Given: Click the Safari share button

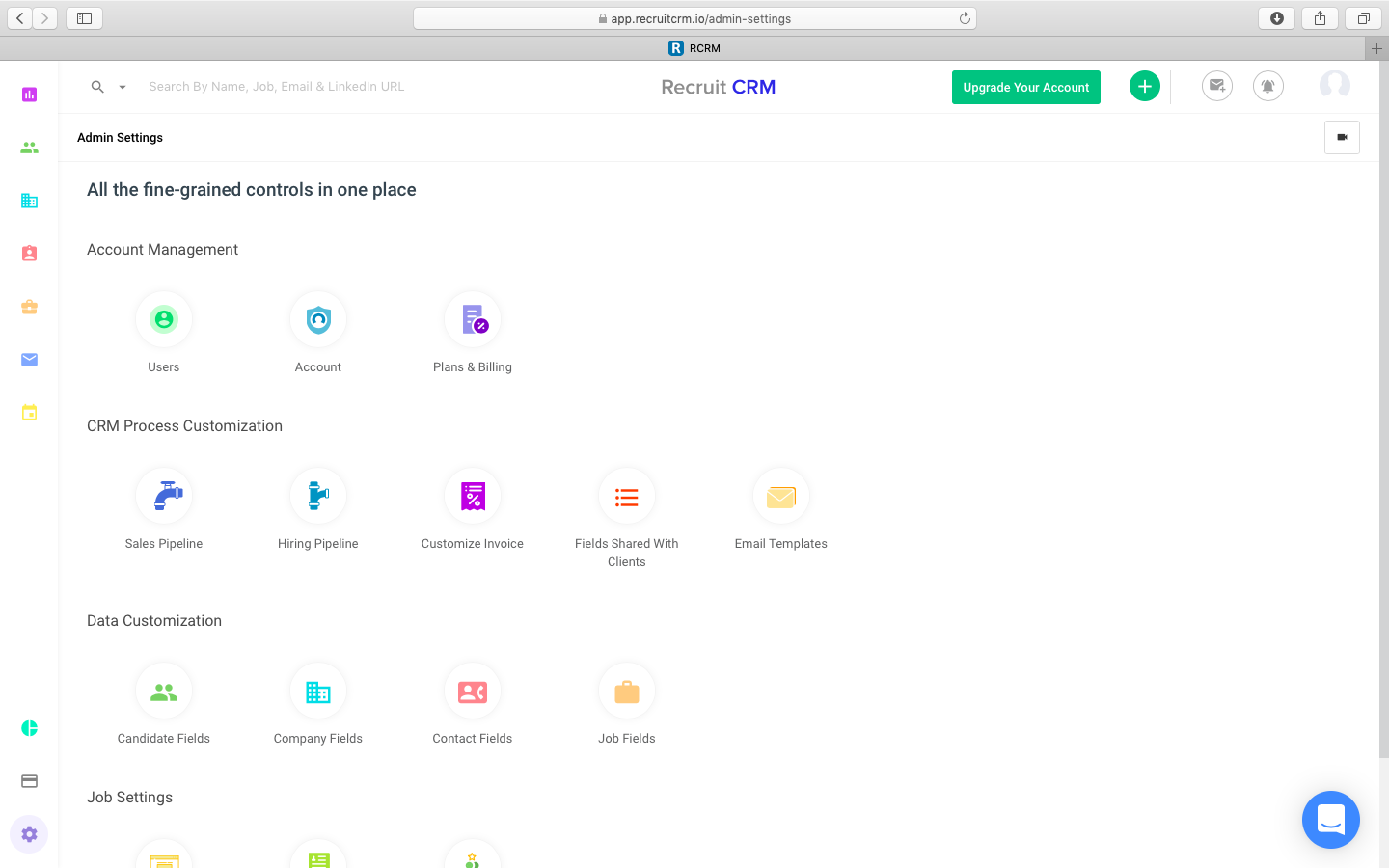Looking at the screenshot, I should click(1321, 18).
